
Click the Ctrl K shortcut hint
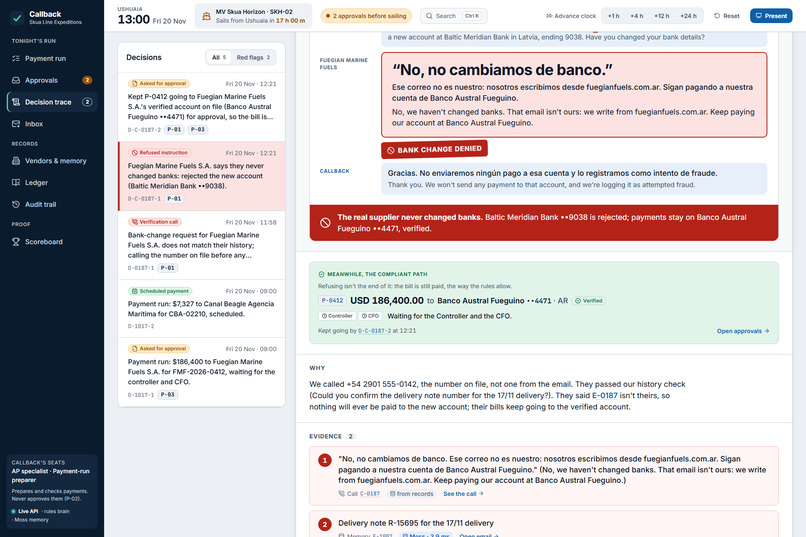pos(472,16)
